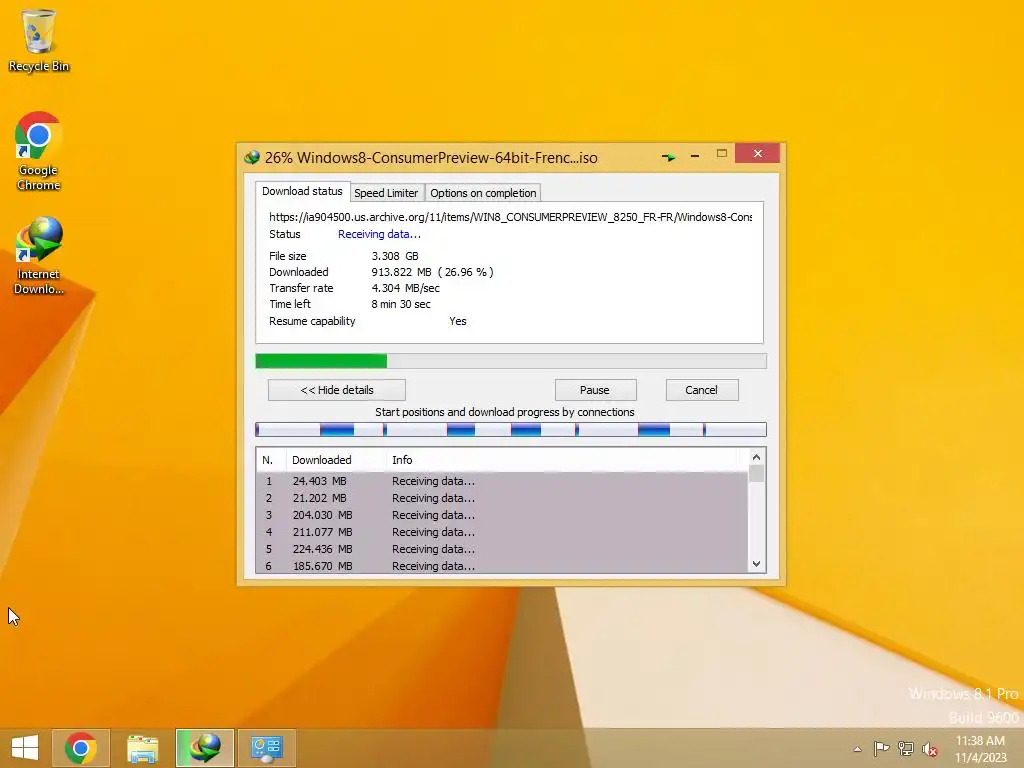Click the green download progress bar
The height and width of the screenshot is (768, 1024).
pos(511,360)
